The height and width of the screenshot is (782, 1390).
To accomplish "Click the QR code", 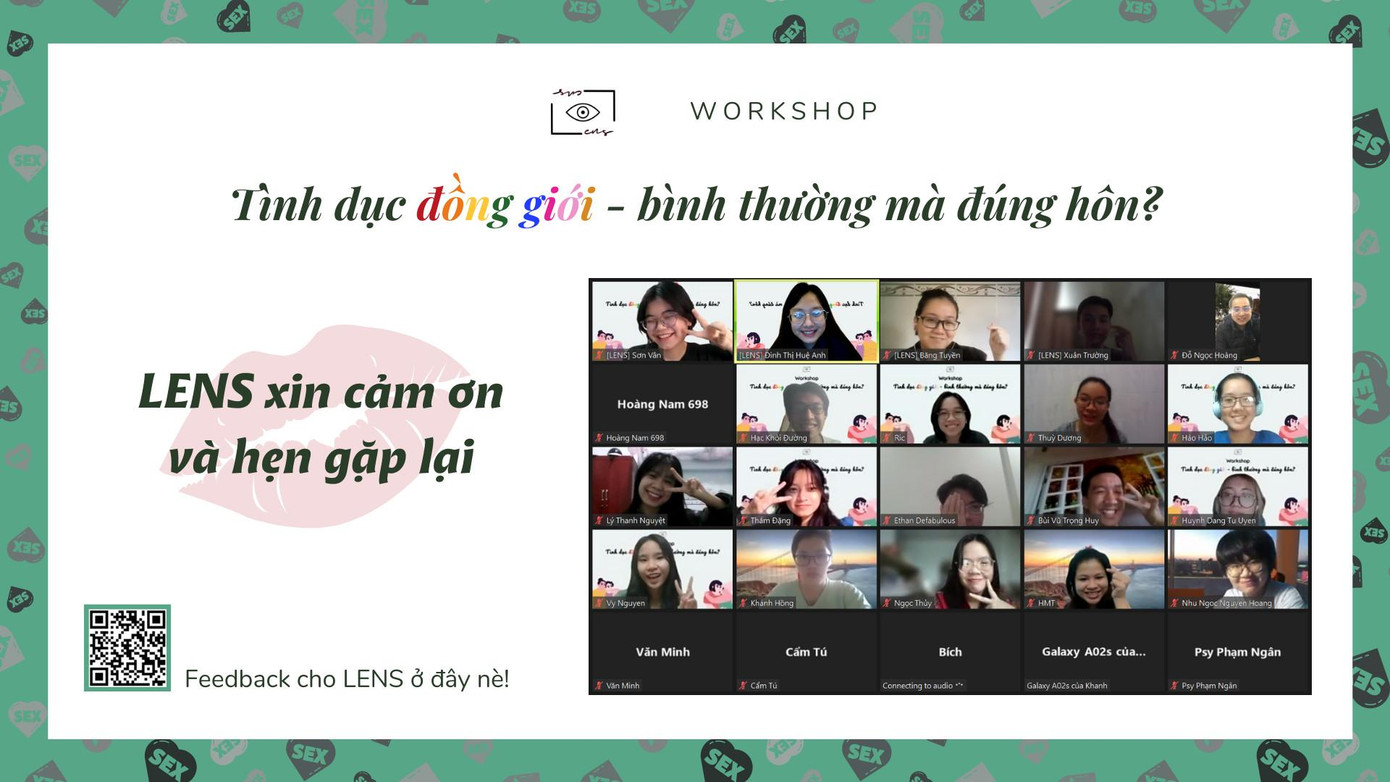I will 127,647.
